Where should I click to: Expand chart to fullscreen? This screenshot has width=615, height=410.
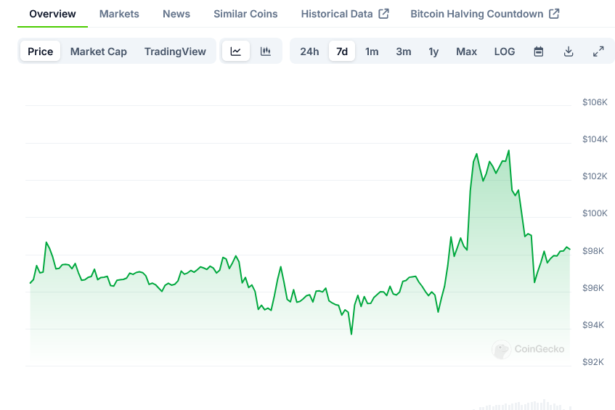click(x=598, y=51)
